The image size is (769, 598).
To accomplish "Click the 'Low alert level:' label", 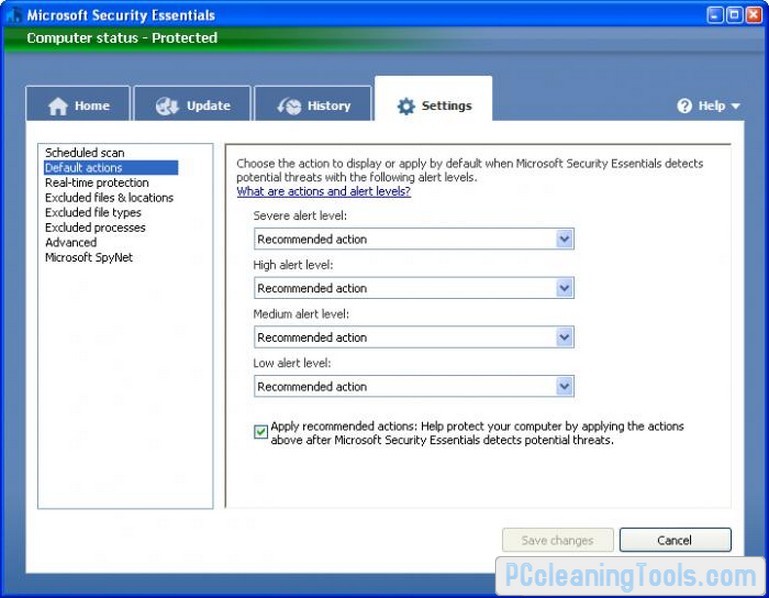I will (292, 363).
